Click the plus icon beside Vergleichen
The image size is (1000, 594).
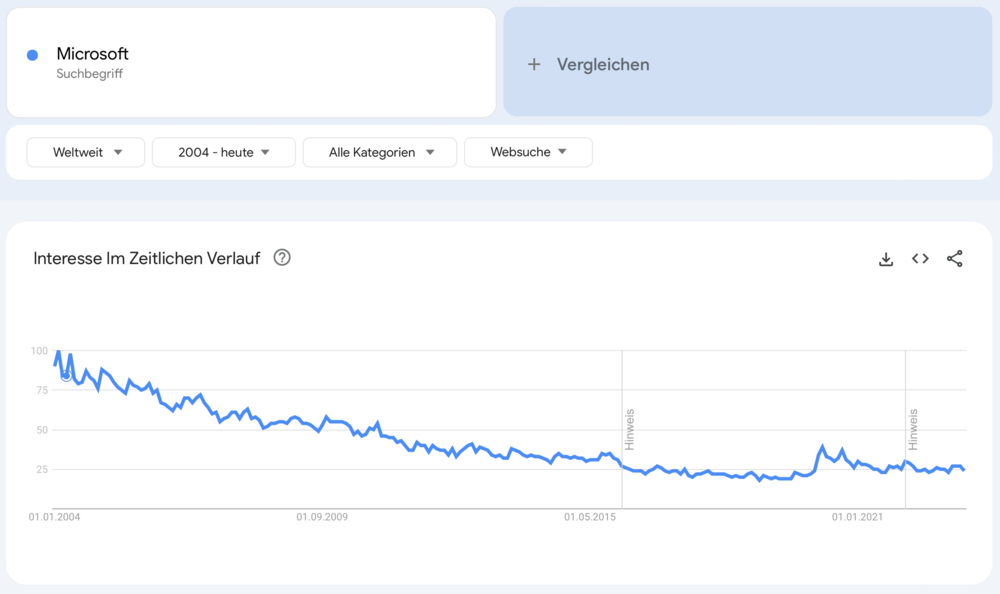[x=534, y=64]
